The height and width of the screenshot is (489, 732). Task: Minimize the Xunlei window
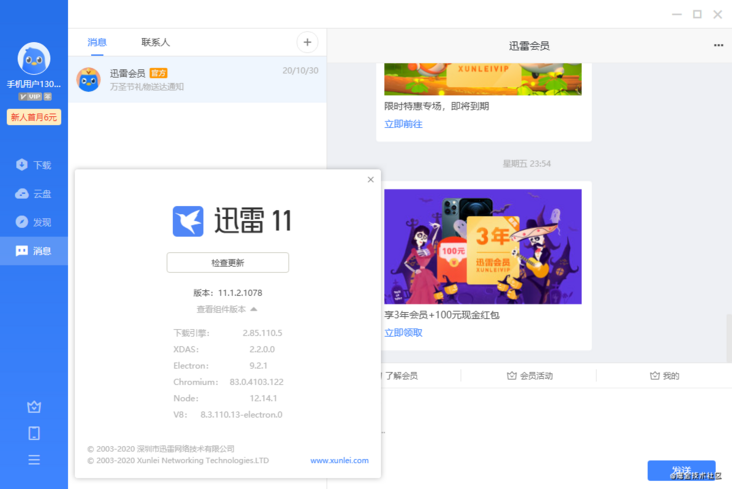pyautogui.click(x=676, y=14)
